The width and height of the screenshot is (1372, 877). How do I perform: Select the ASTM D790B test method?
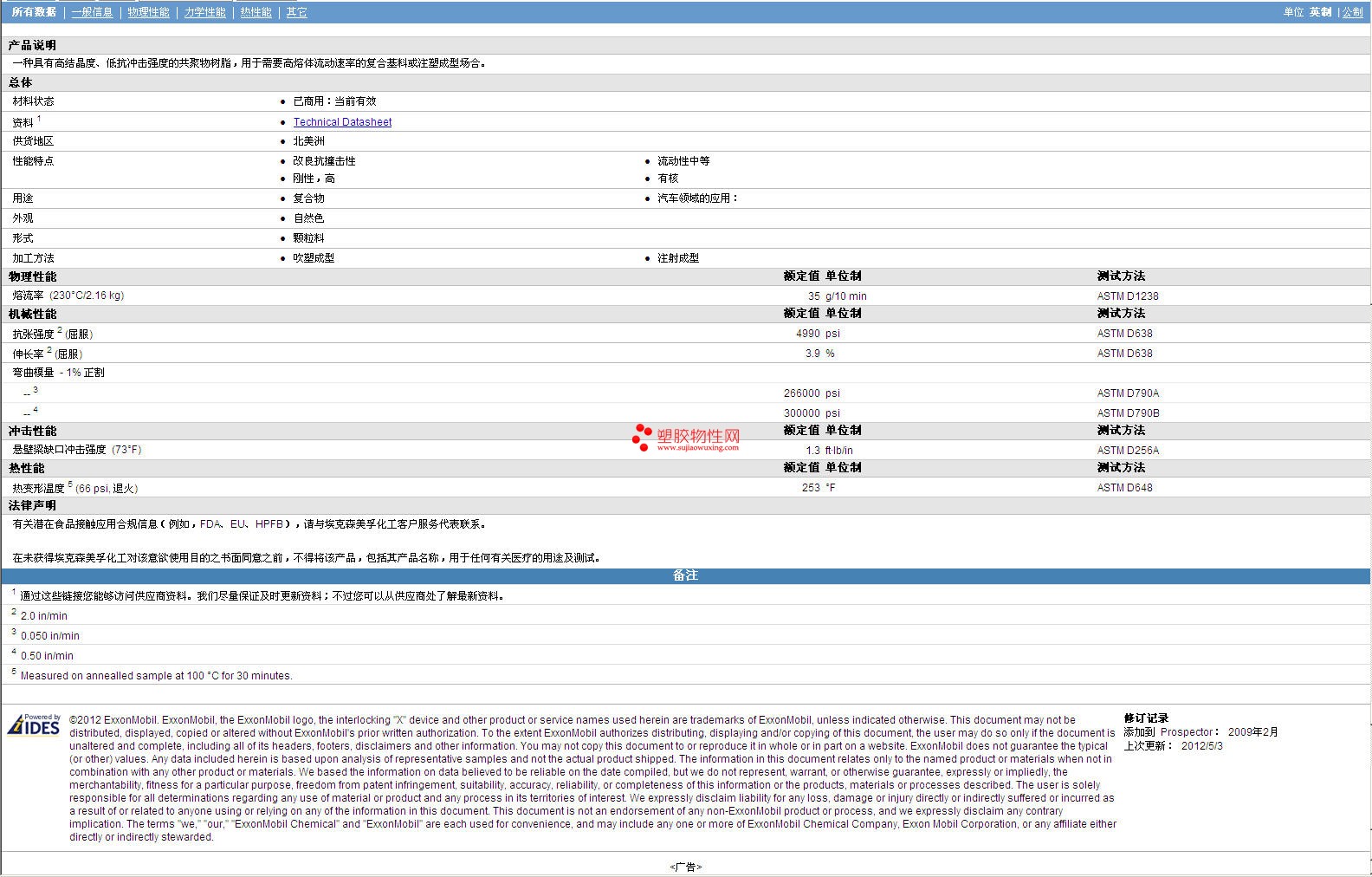[1129, 413]
